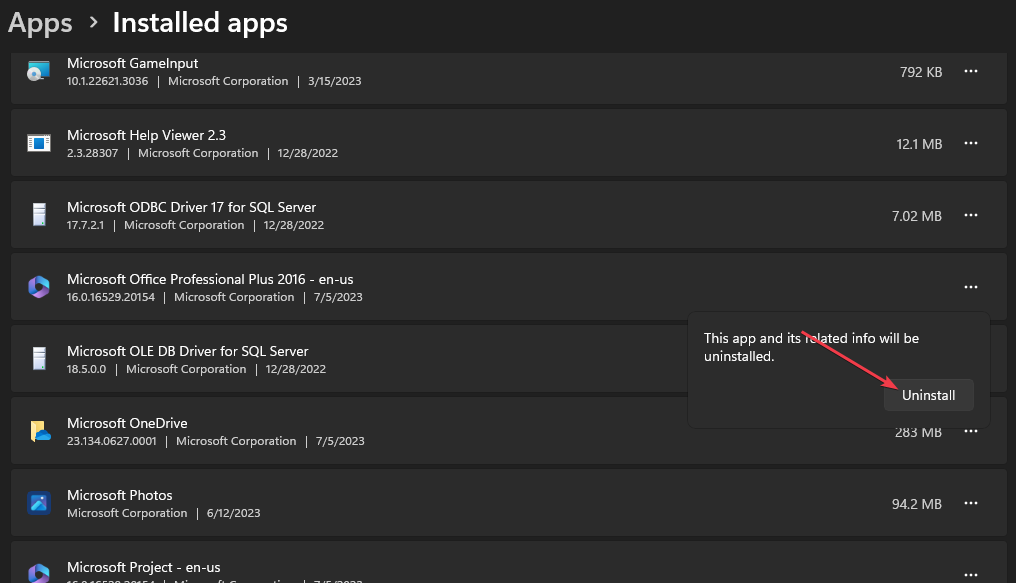
Task: Select the Microsoft Project - en-us name
Action: pyautogui.click(x=143, y=567)
